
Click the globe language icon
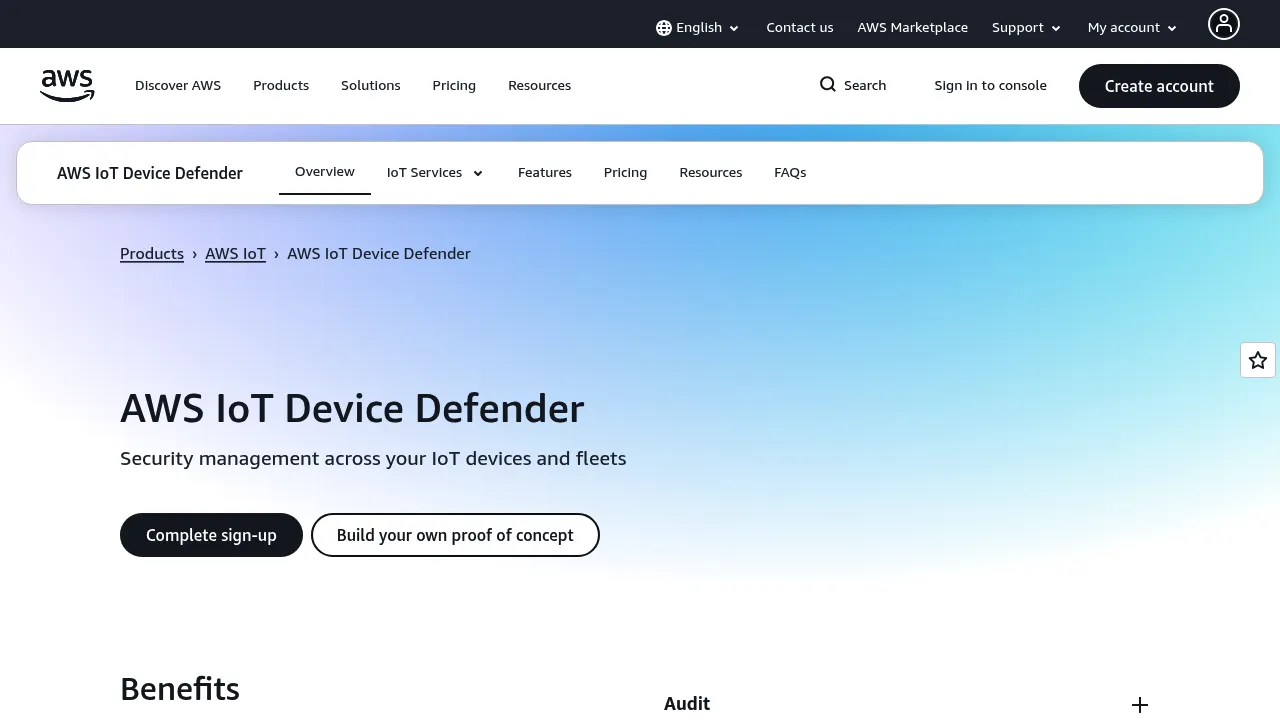click(664, 28)
